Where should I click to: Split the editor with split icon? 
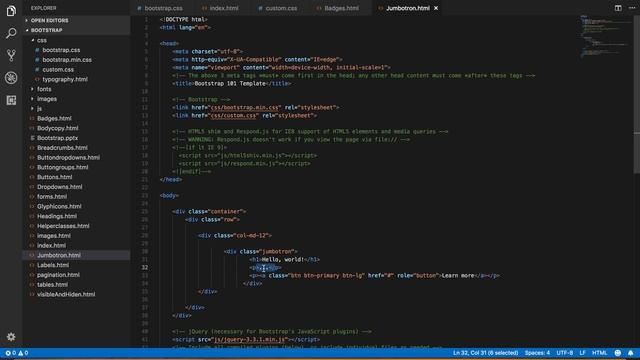(x=618, y=8)
